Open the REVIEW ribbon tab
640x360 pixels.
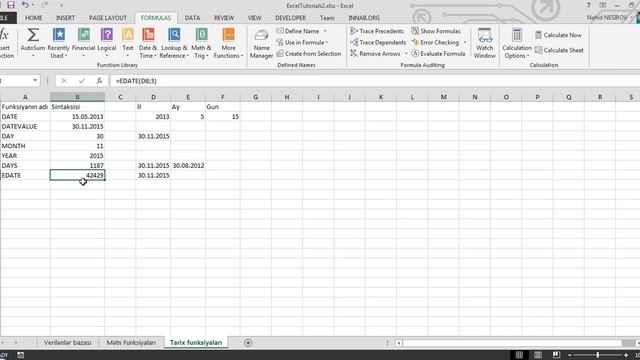click(x=224, y=18)
